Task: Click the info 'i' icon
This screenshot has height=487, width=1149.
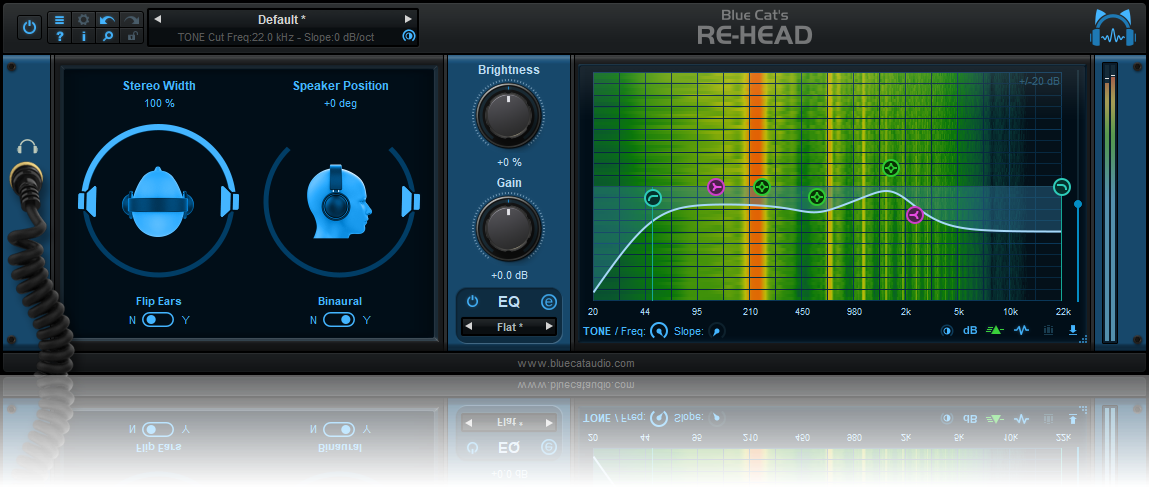Action: [x=84, y=36]
